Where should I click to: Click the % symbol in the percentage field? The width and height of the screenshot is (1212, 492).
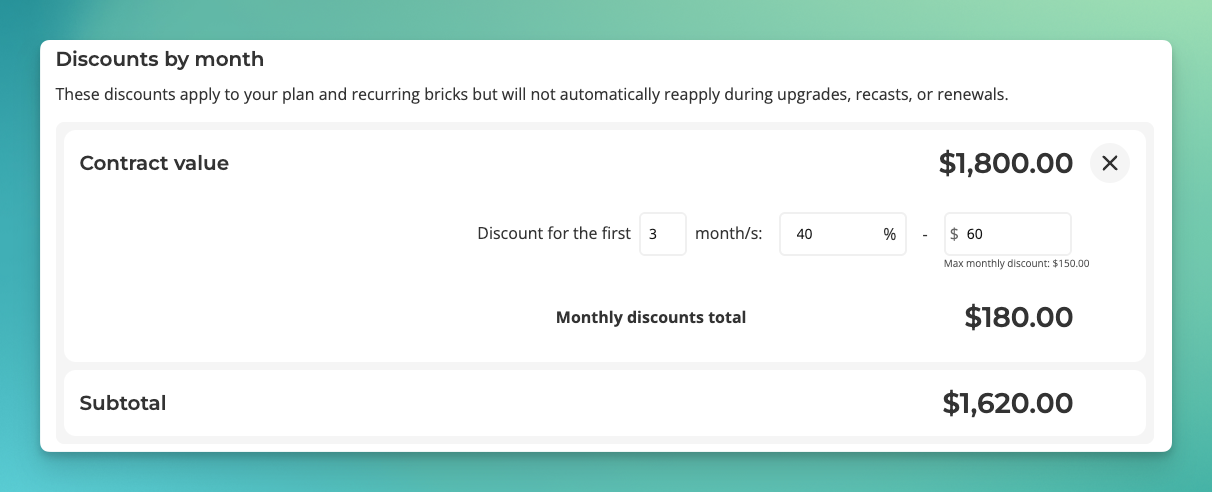tap(889, 234)
